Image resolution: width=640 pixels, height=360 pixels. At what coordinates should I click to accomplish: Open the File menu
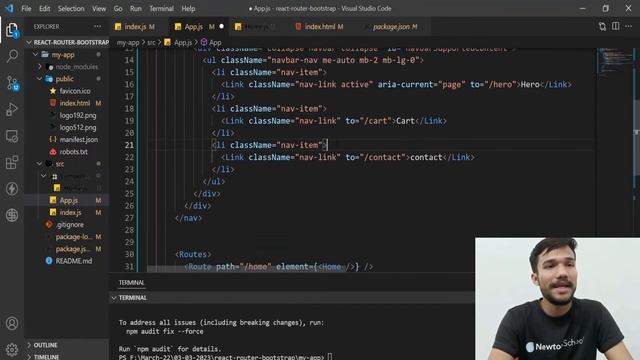[x=26, y=9]
